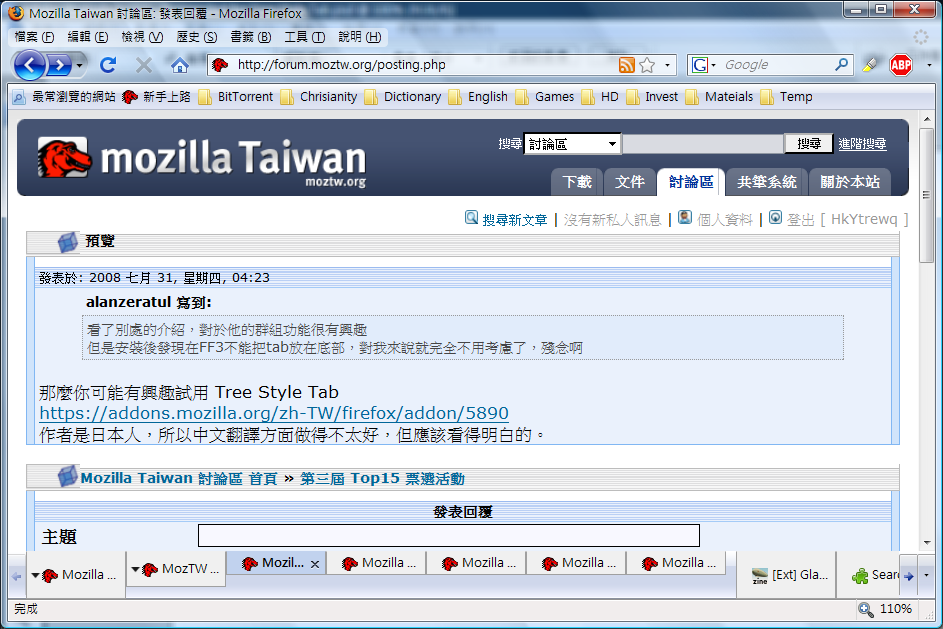Switch to the 下載 site tab

[577, 182]
